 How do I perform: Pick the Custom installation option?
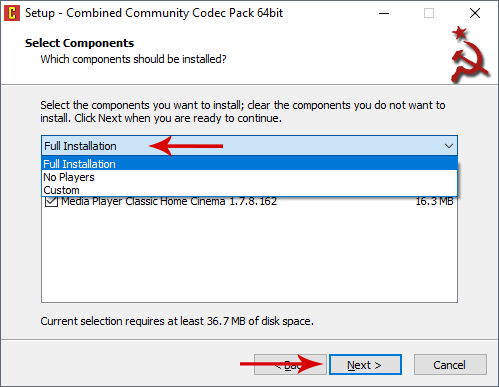pyautogui.click(x=249, y=190)
